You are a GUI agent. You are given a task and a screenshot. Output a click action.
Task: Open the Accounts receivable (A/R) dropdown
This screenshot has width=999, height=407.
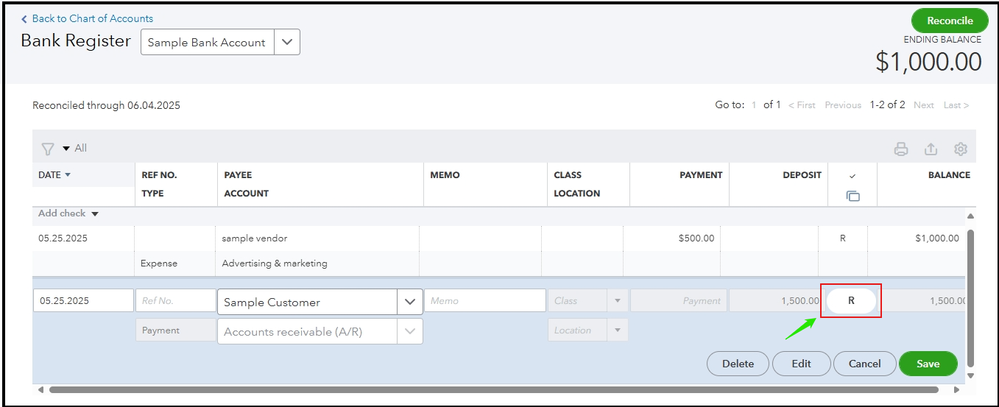[x=409, y=331]
